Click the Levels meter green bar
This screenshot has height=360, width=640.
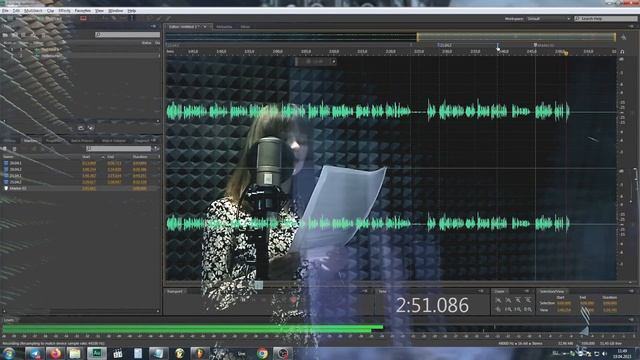tap(193, 328)
